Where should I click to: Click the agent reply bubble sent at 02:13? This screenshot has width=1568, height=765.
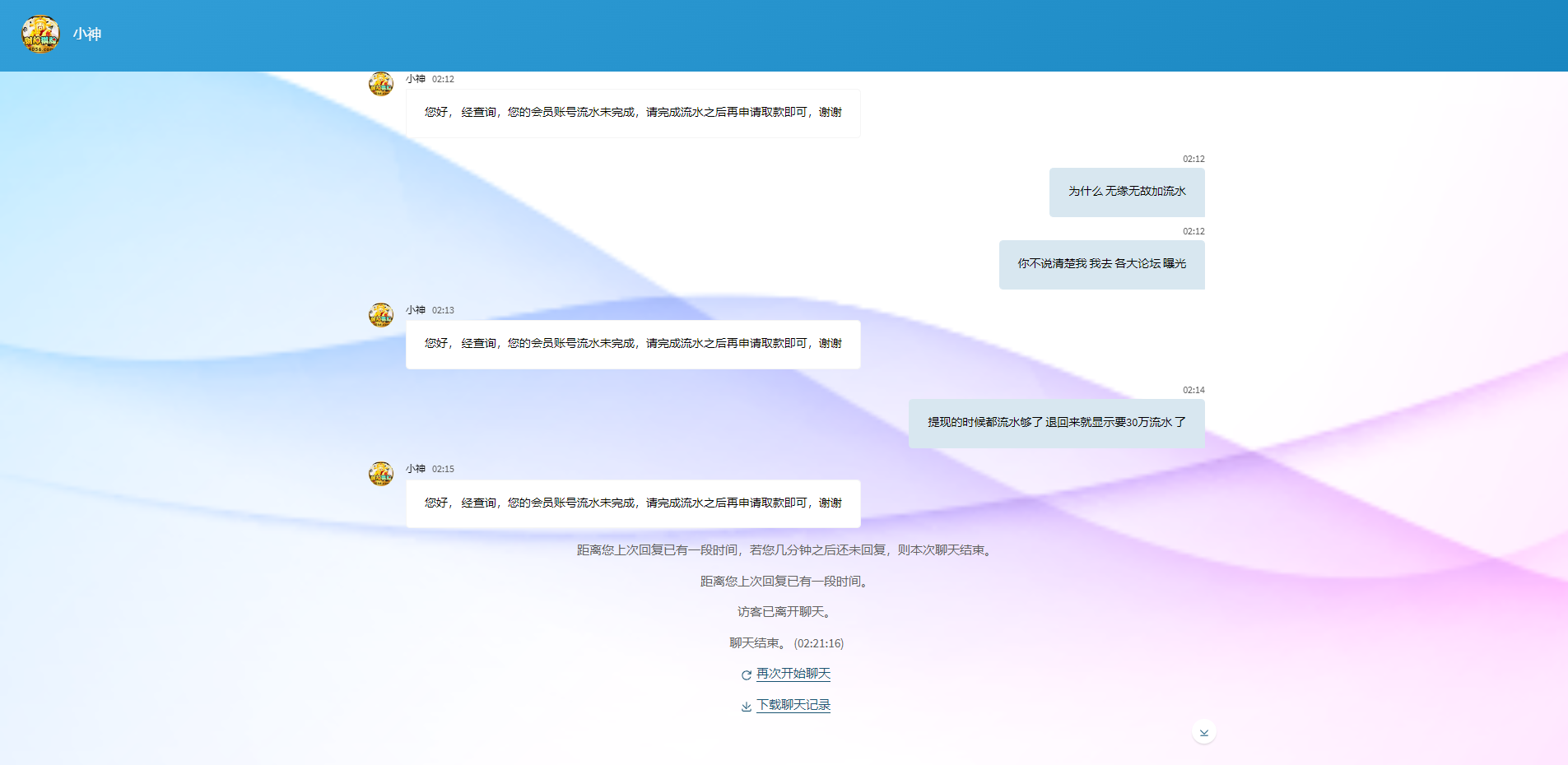pyautogui.click(x=632, y=344)
